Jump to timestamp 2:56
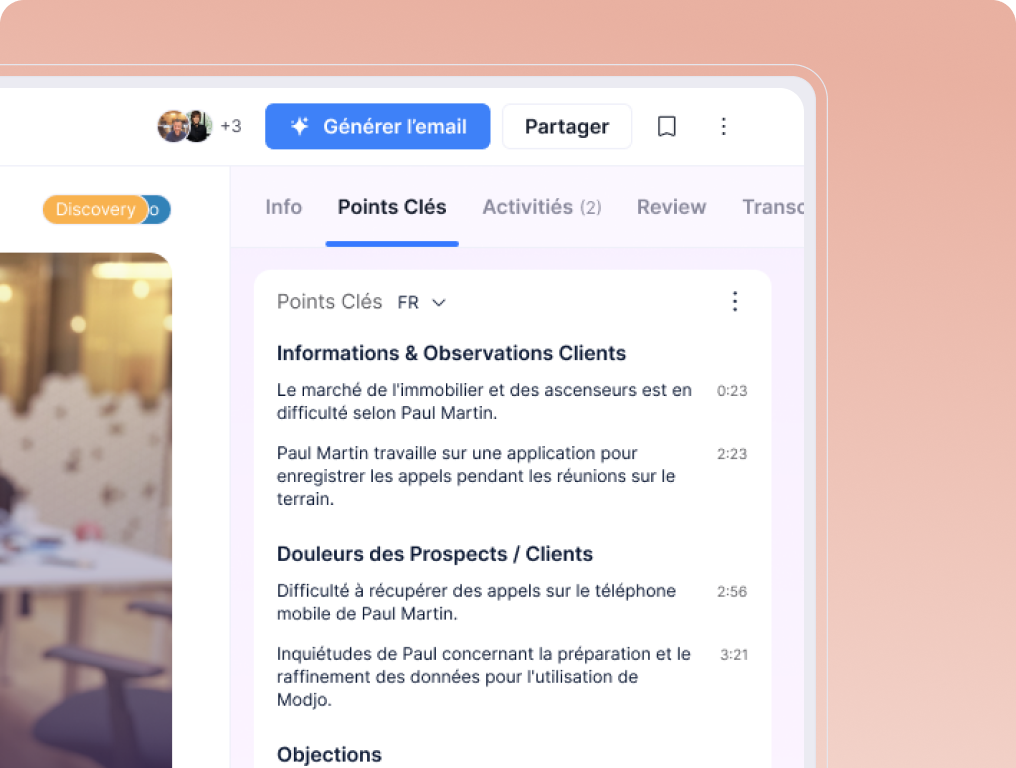Viewport: 1016px width, 768px height. coord(732,592)
